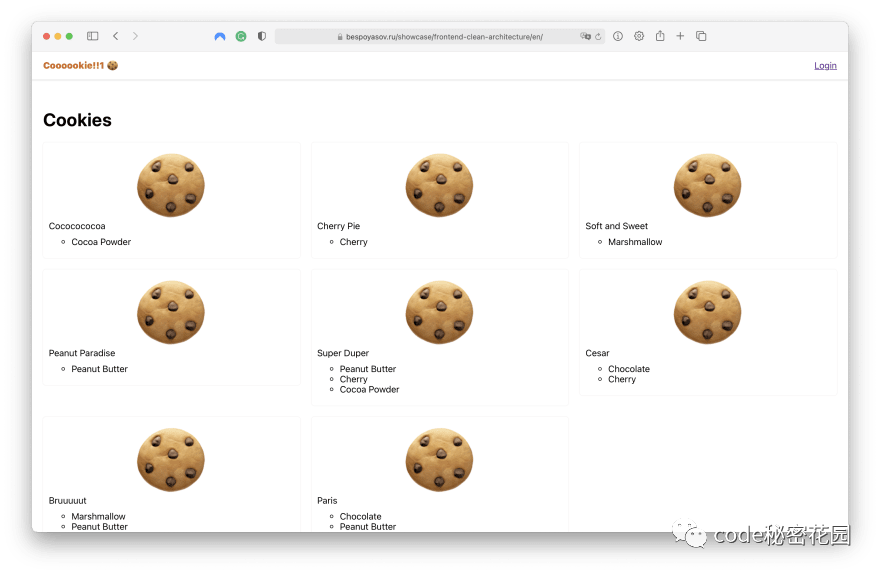Image resolution: width=880 pixels, height=574 pixels.
Task: Click Cherry under Super Duper
Action: [354, 379]
